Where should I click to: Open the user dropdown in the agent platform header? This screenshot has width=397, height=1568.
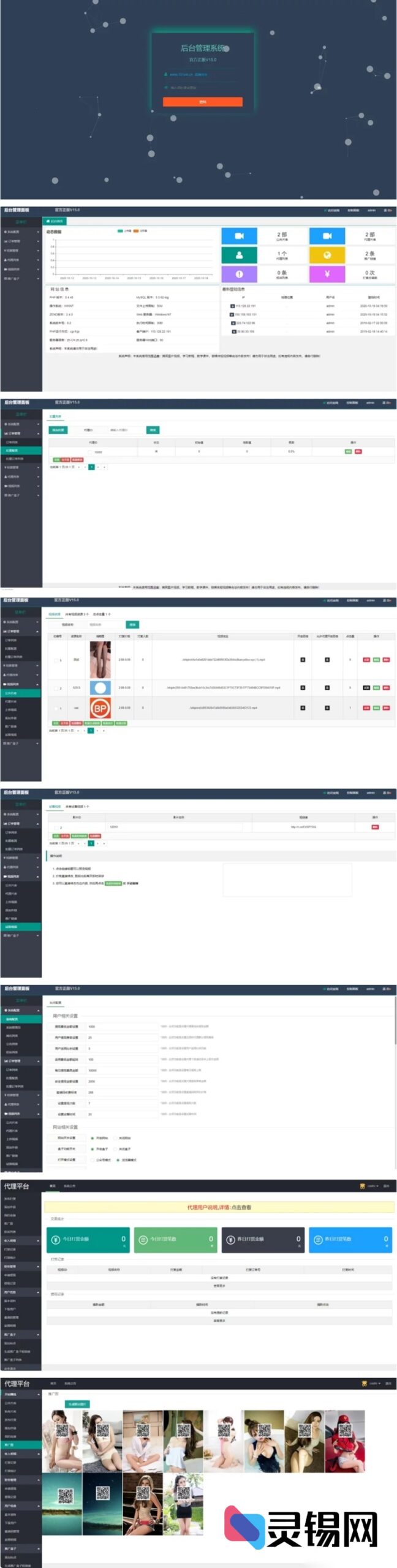371,1186
